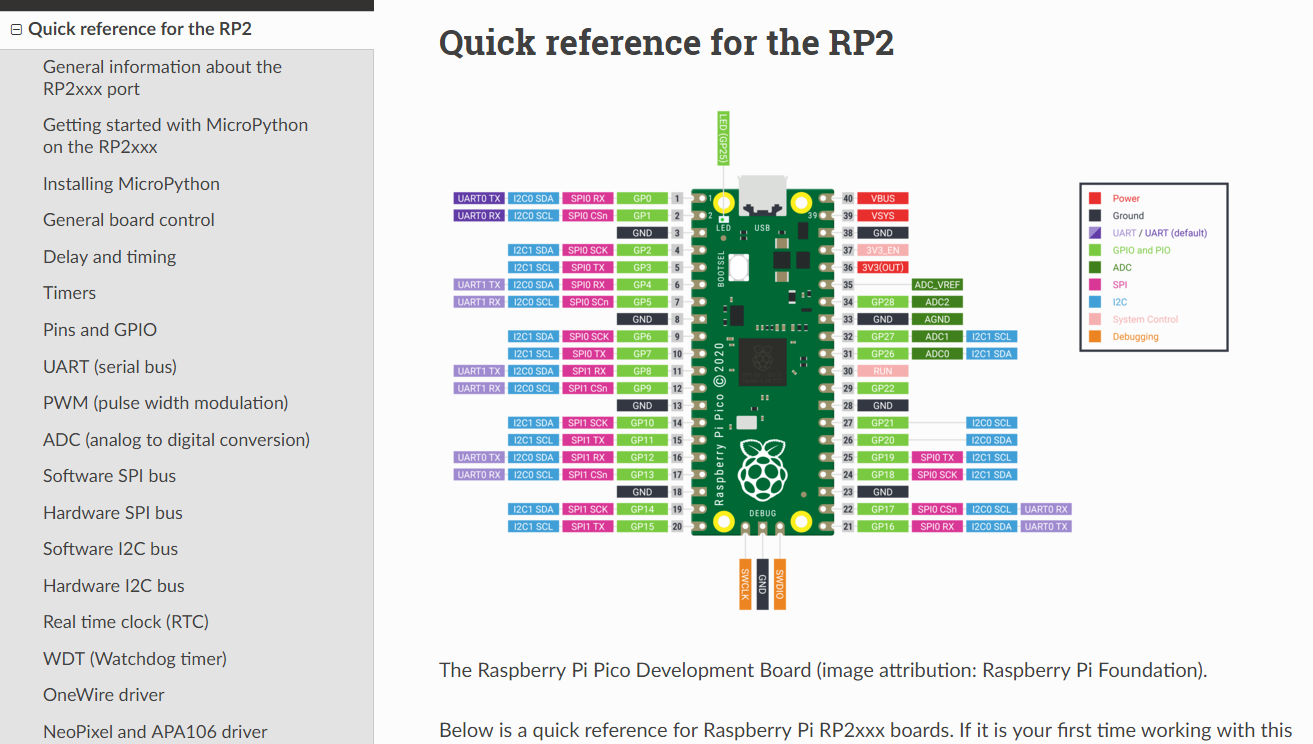Click the GP0 pin 1 label
1313x744 pixels.
pyautogui.click(x=642, y=199)
